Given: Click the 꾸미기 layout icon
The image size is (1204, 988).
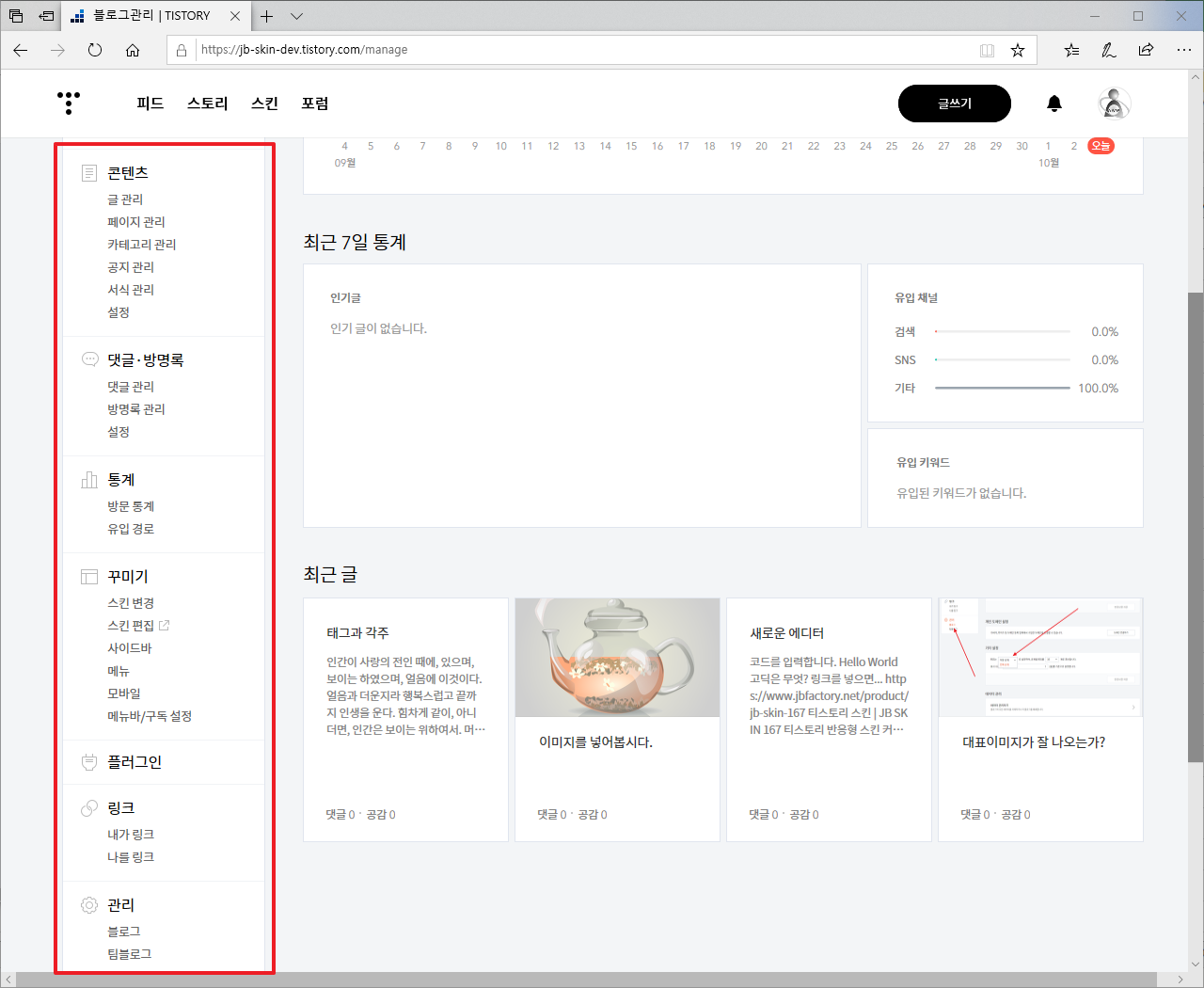Looking at the screenshot, I should point(89,577).
